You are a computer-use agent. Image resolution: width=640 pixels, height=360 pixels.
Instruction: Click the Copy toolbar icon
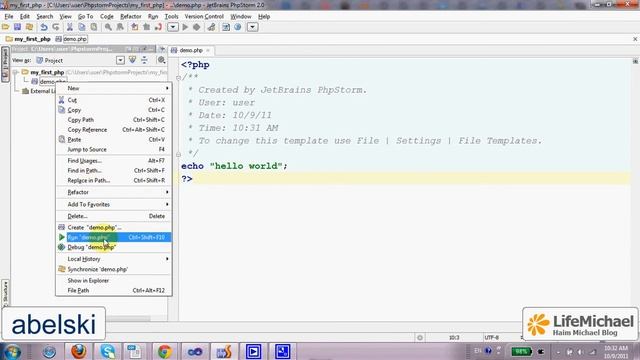tap(82, 27)
